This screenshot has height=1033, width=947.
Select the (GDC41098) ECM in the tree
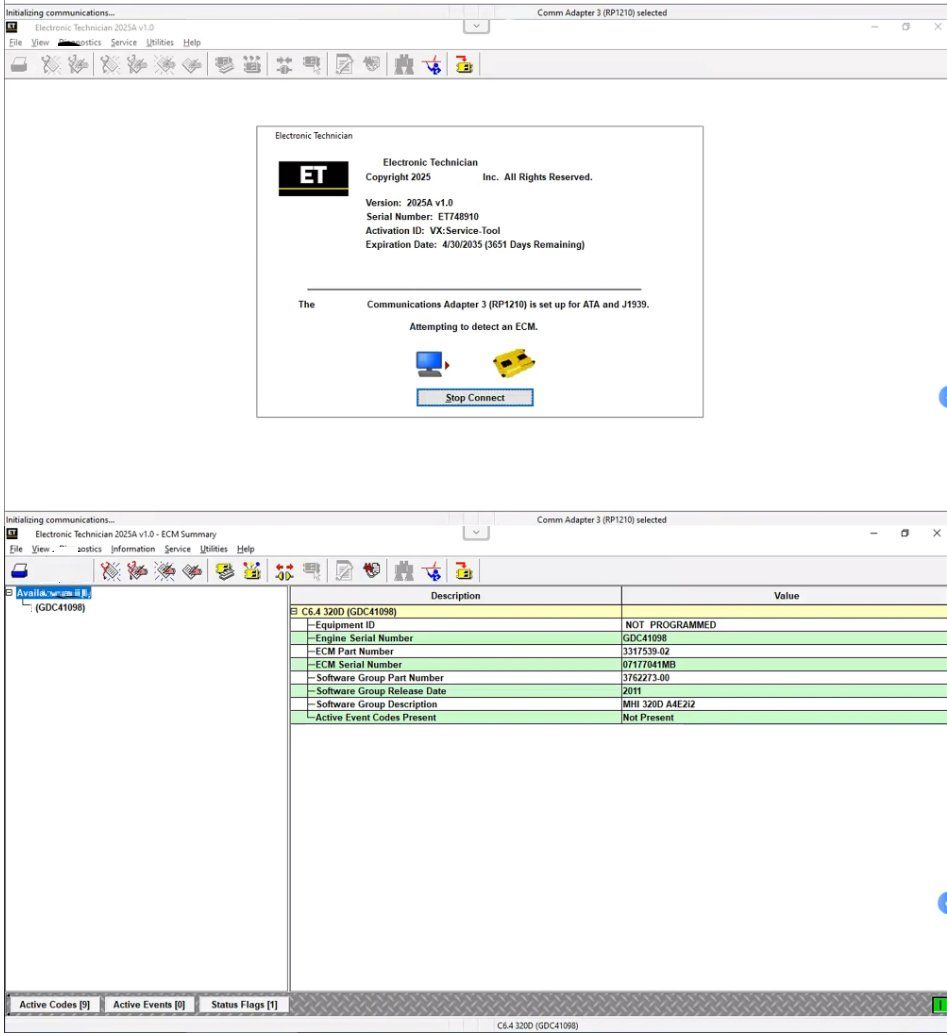(60, 607)
